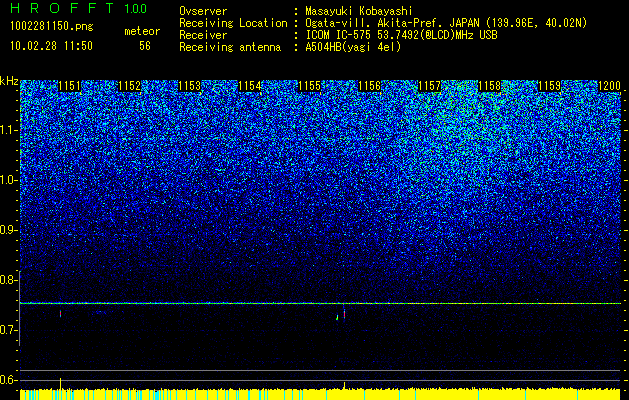Screen dimensions: 629x400
Task: Click the meteor count 56
Action: [x=145, y=46]
